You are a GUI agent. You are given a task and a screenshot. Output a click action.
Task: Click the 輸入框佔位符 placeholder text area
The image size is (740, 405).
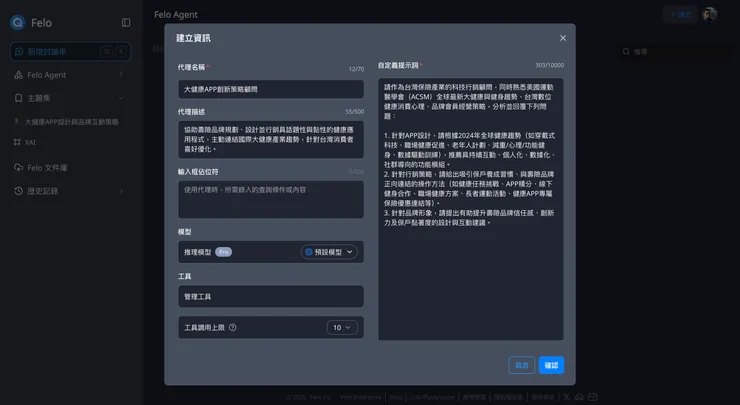click(271, 199)
